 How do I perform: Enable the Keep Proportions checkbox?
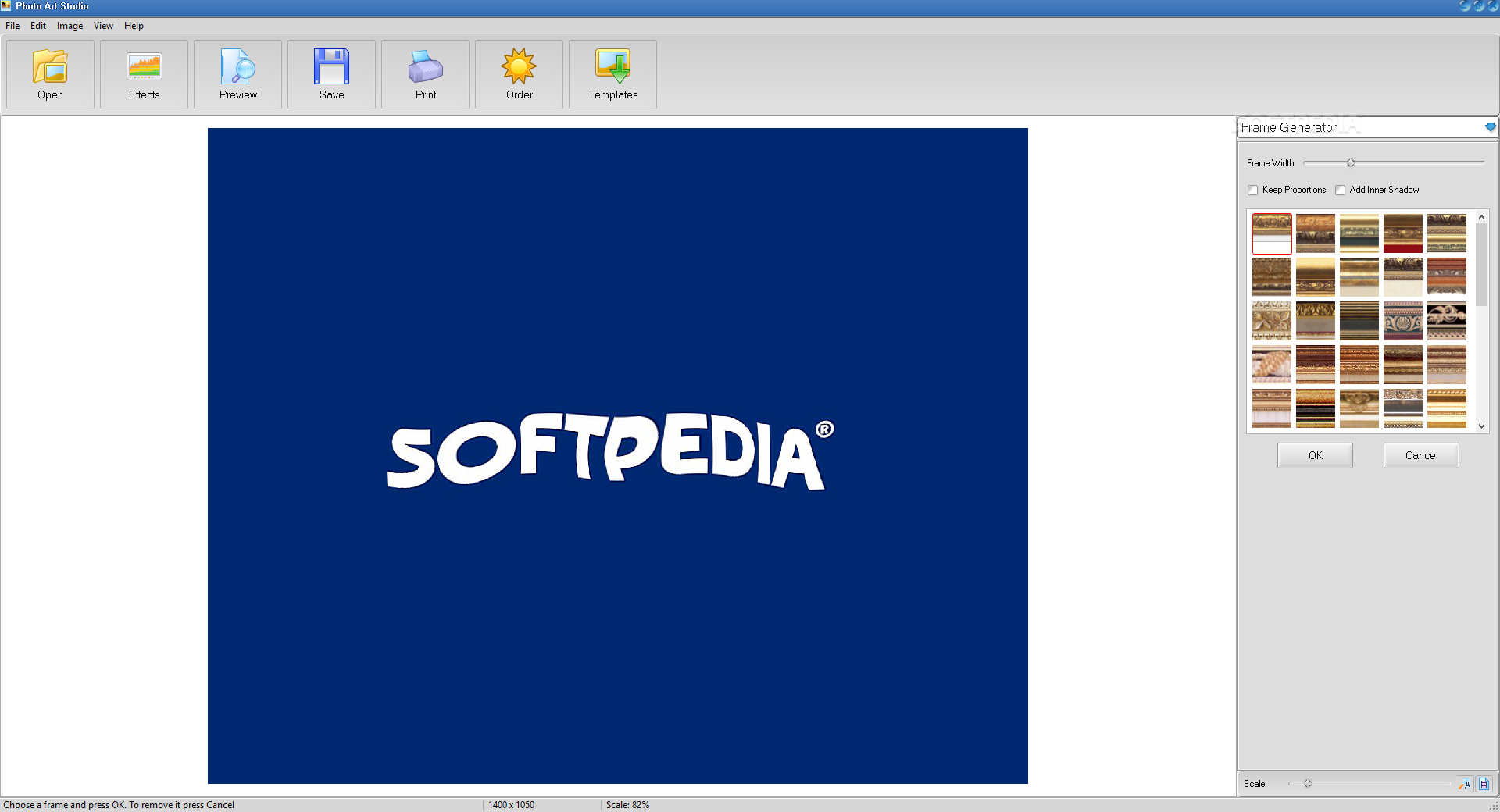coord(1253,190)
